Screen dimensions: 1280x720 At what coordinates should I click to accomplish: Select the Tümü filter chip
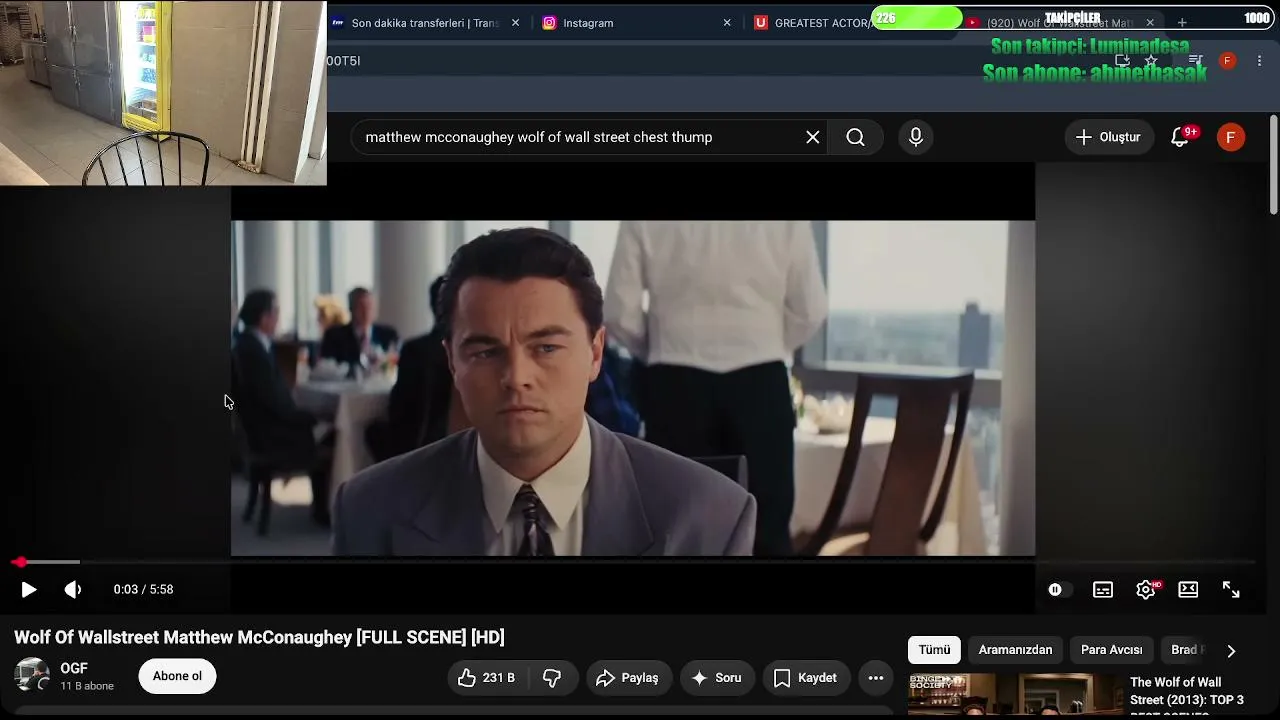click(x=934, y=650)
